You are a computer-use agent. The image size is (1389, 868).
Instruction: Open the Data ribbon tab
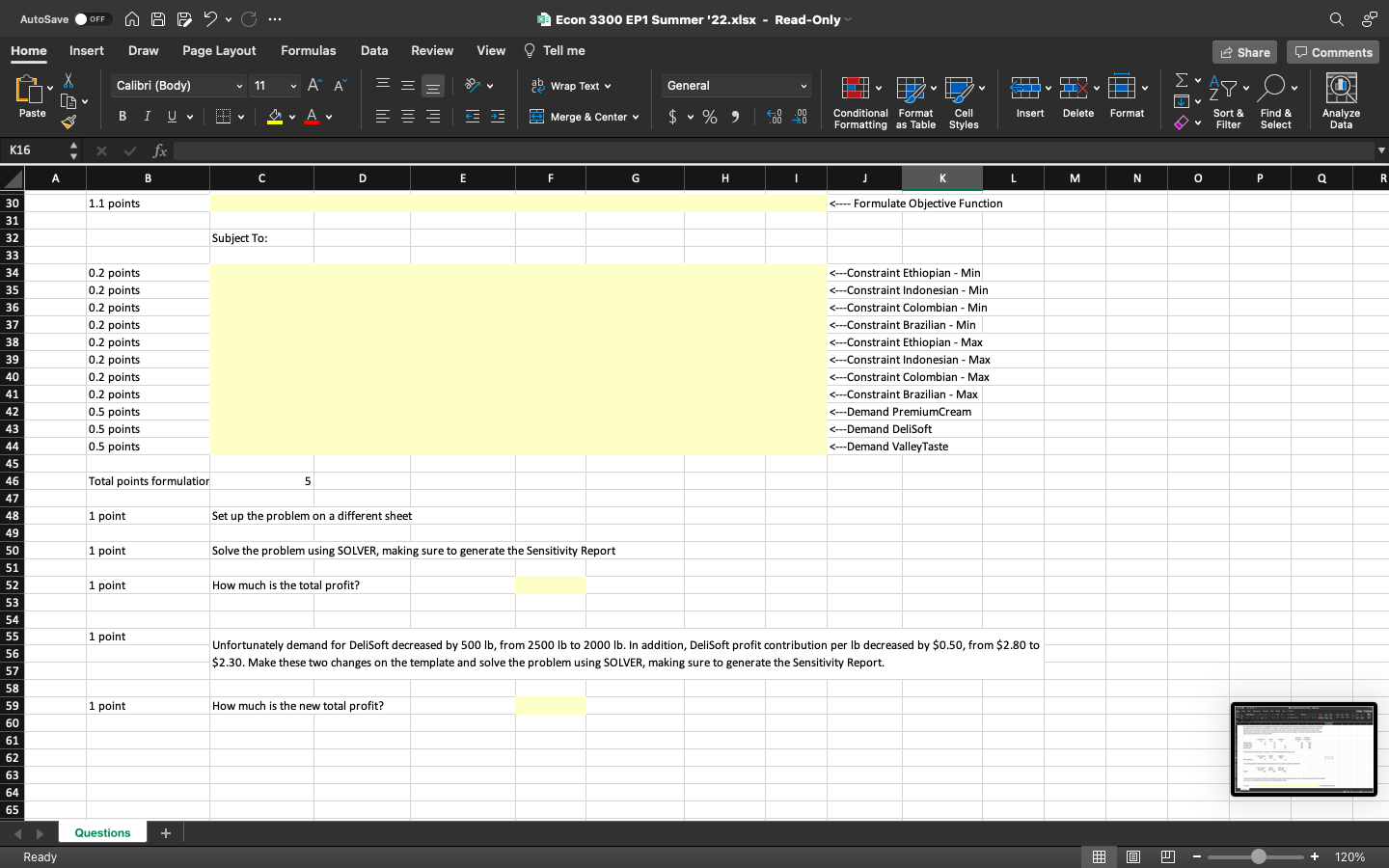(x=373, y=50)
